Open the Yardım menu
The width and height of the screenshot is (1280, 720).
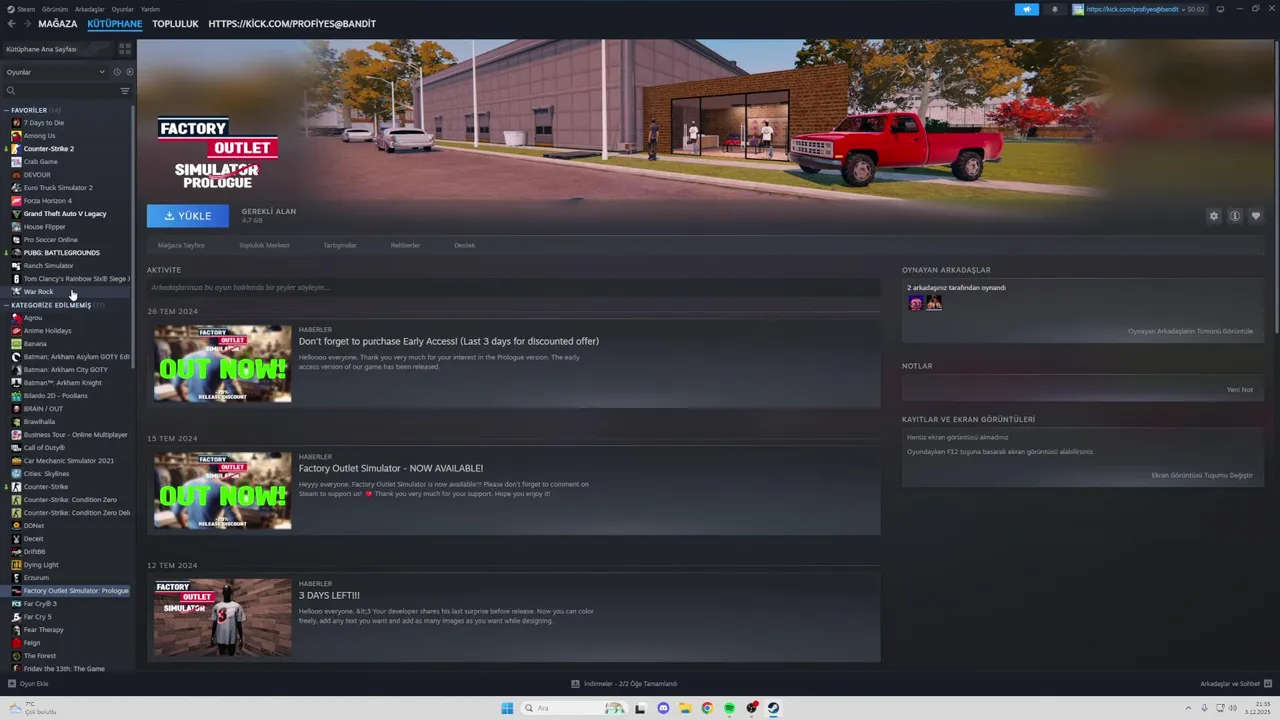(150, 9)
